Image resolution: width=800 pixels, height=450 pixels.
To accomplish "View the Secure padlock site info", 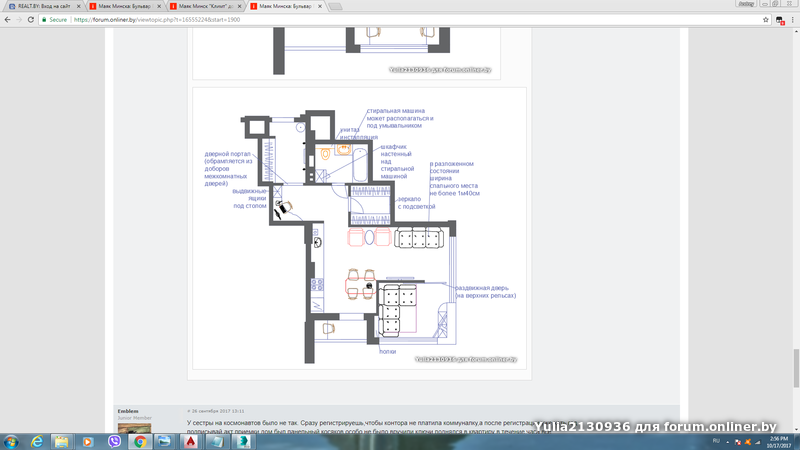I will (x=54, y=20).
